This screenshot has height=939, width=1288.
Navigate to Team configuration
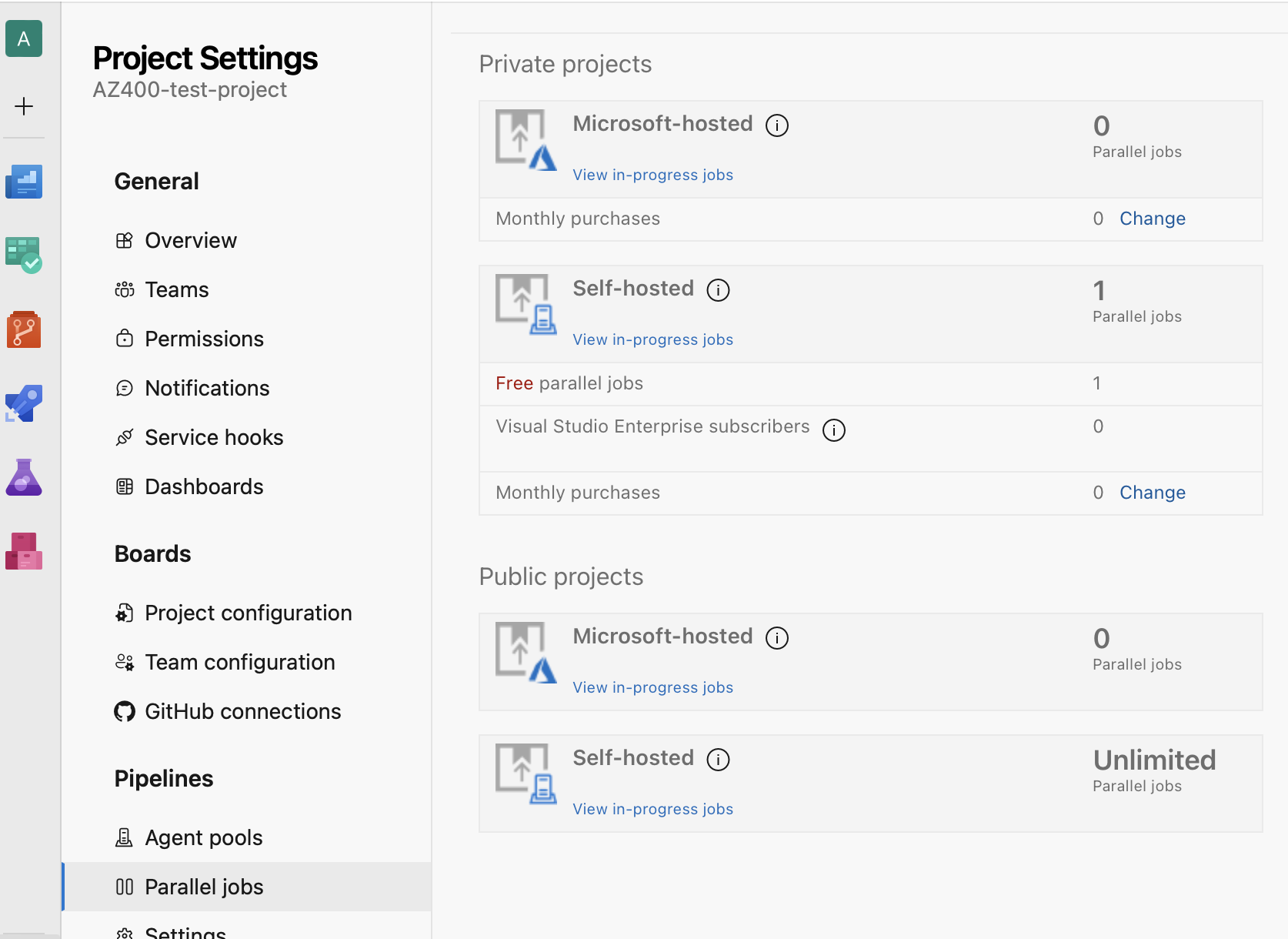(x=239, y=662)
